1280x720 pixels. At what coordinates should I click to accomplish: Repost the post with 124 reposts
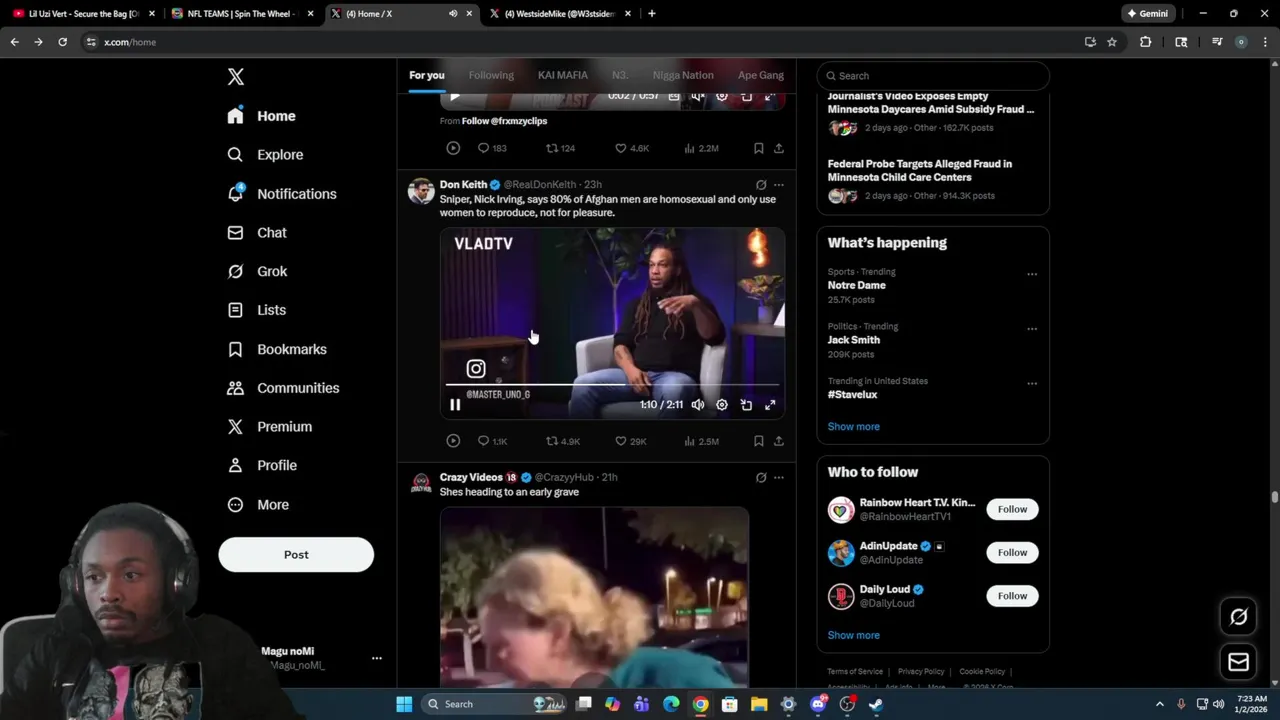click(560, 148)
